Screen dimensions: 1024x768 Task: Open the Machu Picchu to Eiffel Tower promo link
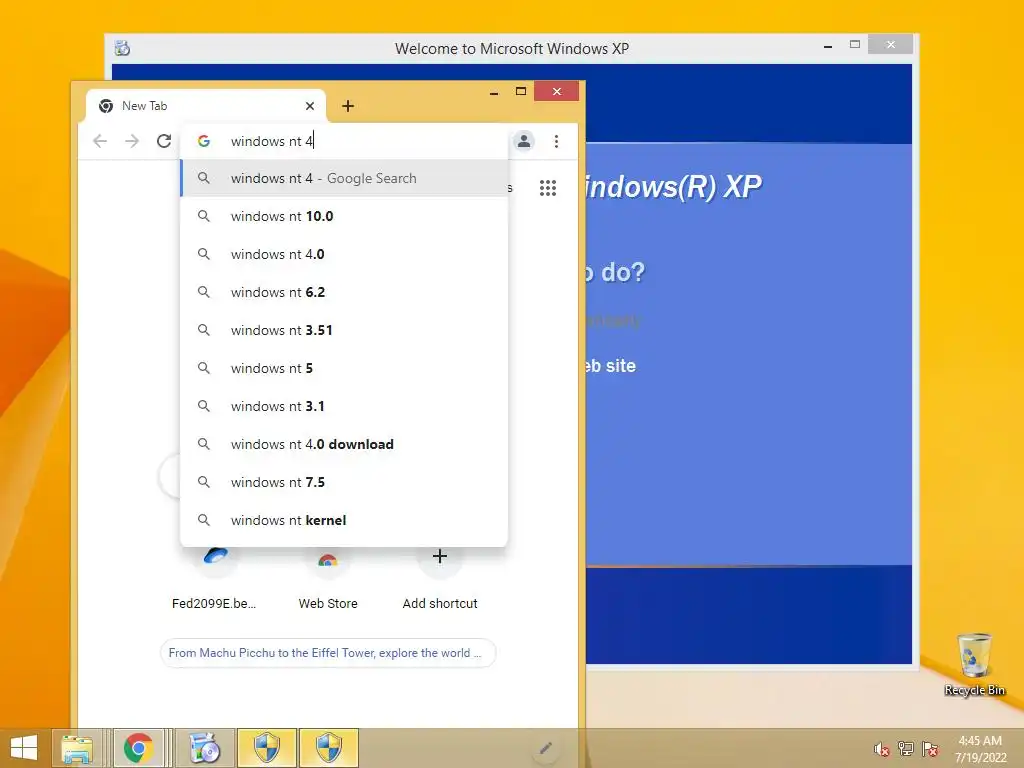coord(328,653)
